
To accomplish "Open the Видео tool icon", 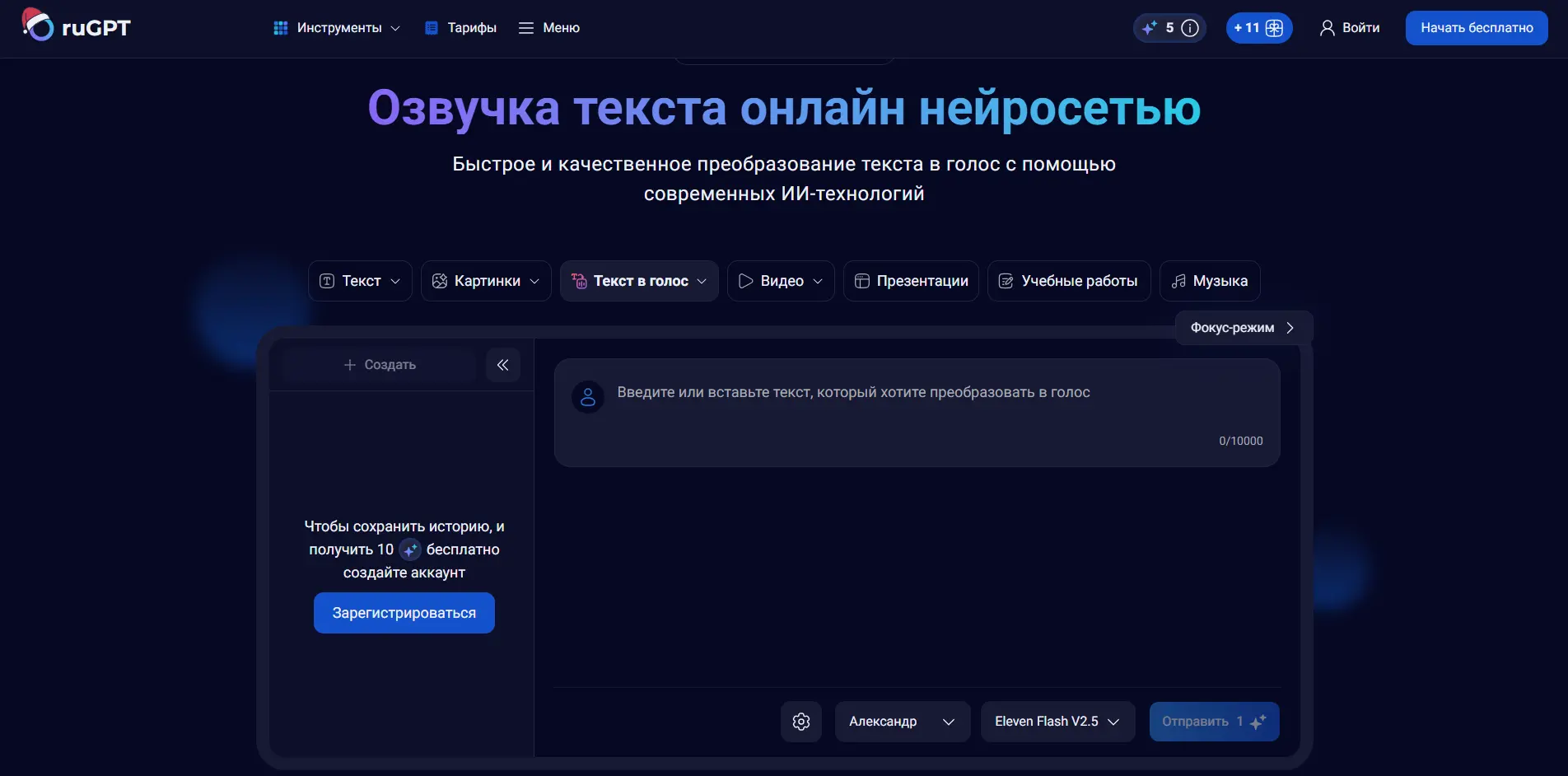I will click(746, 281).
